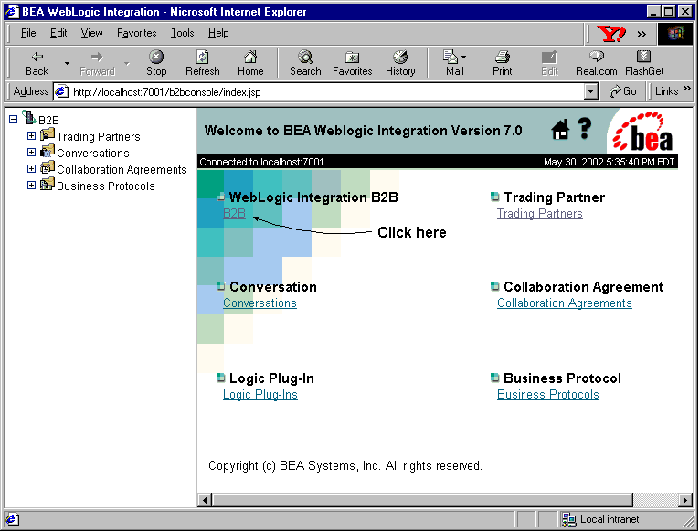
Task: Click the B2B link
Action: 234,213
